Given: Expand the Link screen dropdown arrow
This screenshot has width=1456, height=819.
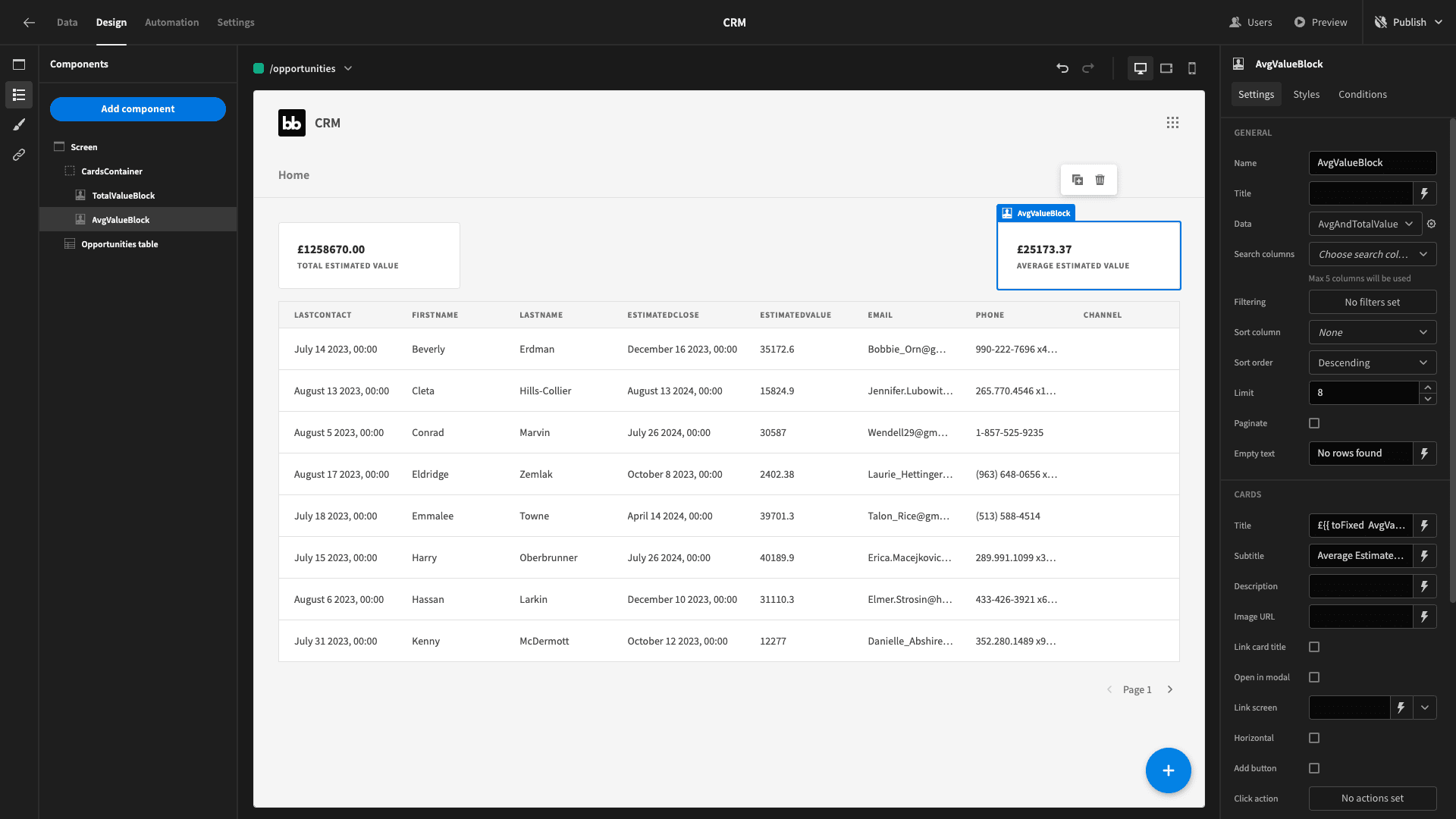Looking at the screenshot, I should tap(1425, 708).
